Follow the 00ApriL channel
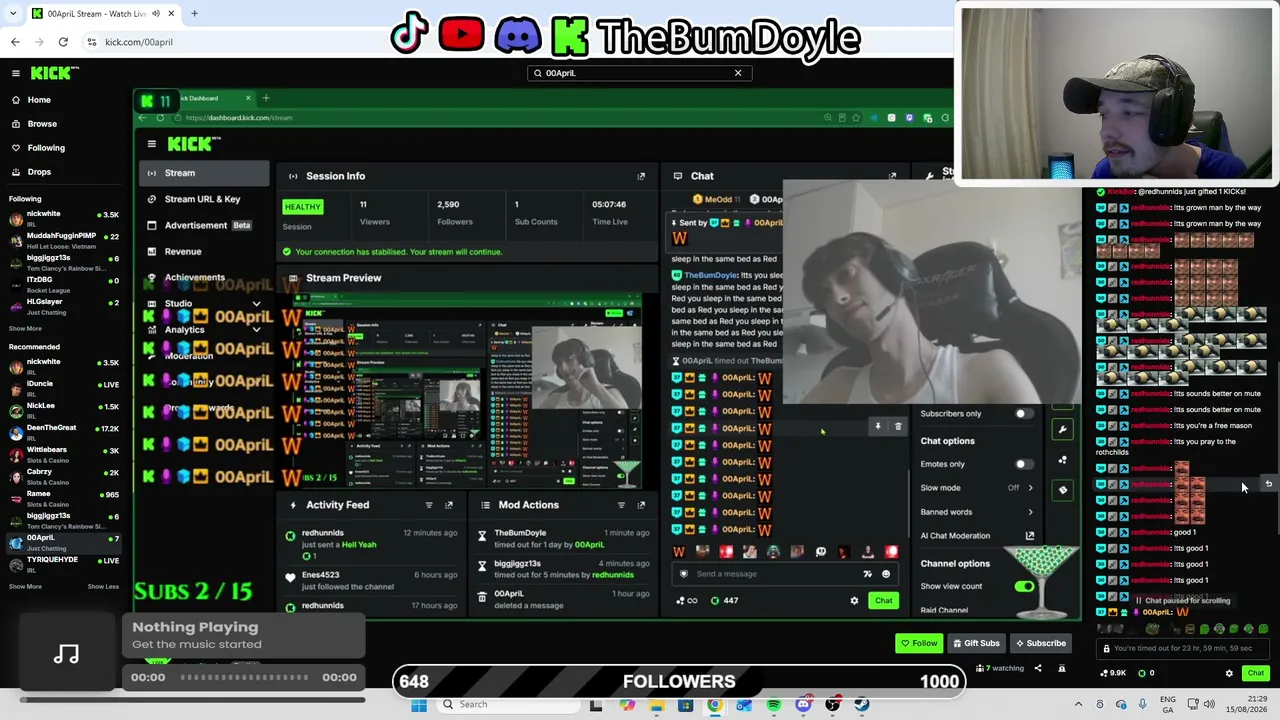Viewport: 1280px width, 720px height. (919, 643)
